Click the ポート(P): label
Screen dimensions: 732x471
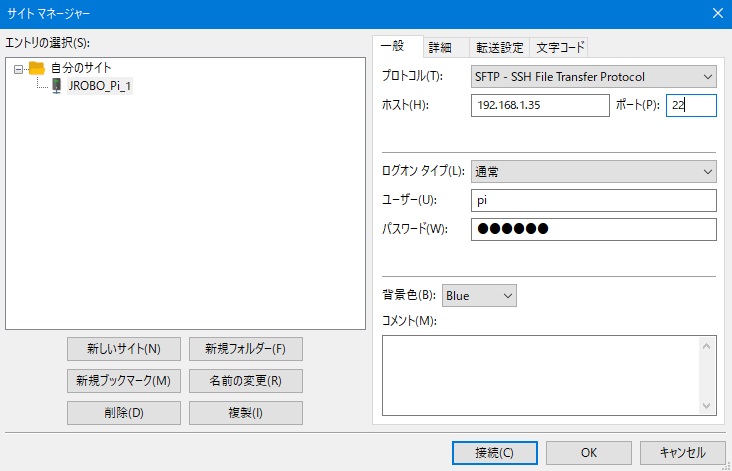tap(638, 105)
